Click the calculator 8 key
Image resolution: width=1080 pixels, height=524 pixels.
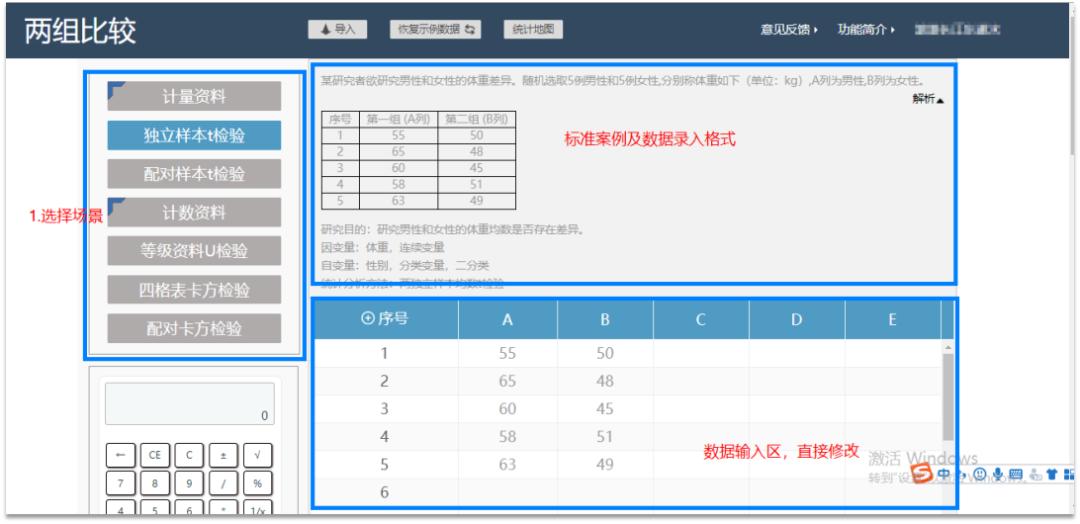(x=155, y=483)
